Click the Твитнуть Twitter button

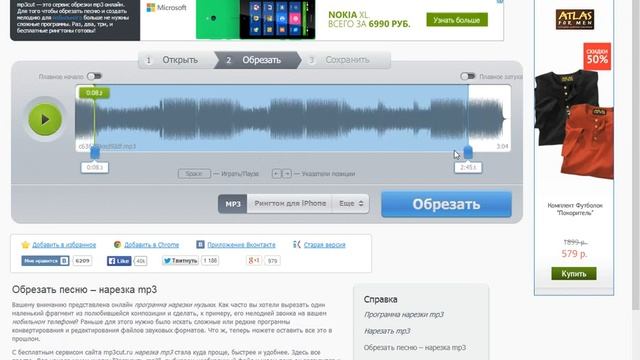pos(180,260)
